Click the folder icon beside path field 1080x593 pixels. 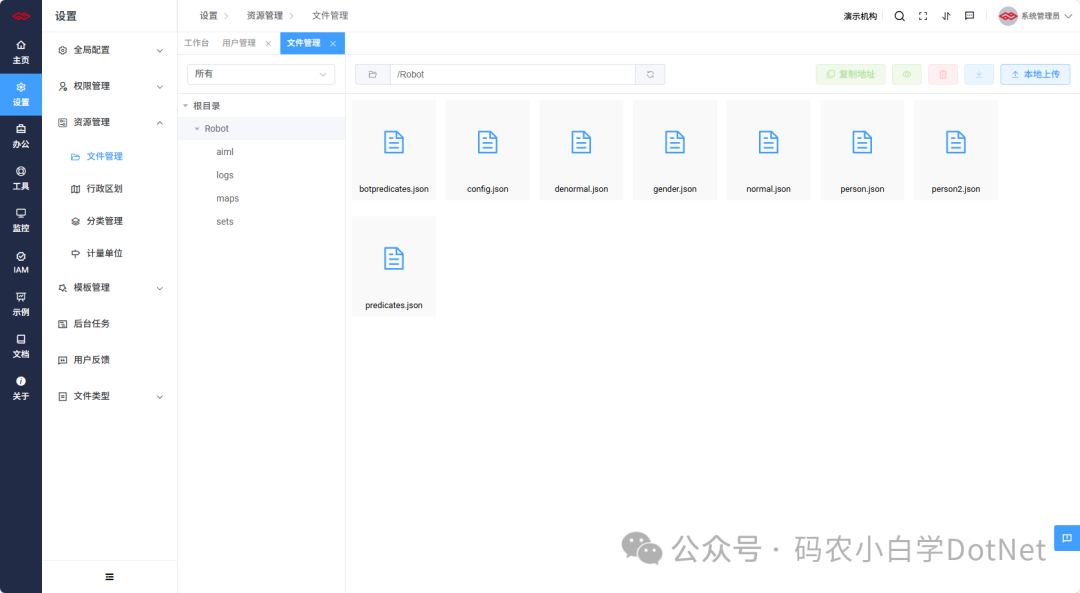click(373, 74)
